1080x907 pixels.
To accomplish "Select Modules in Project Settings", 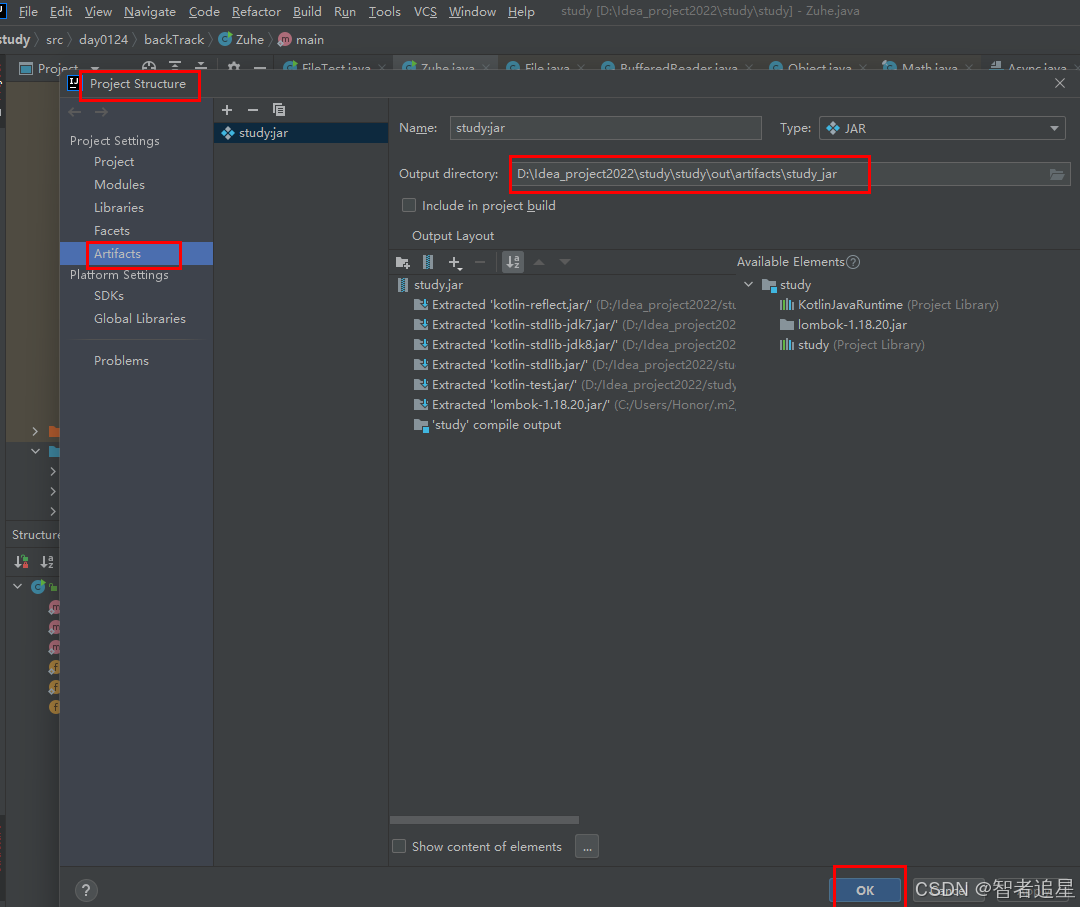I will click(119, 185).
